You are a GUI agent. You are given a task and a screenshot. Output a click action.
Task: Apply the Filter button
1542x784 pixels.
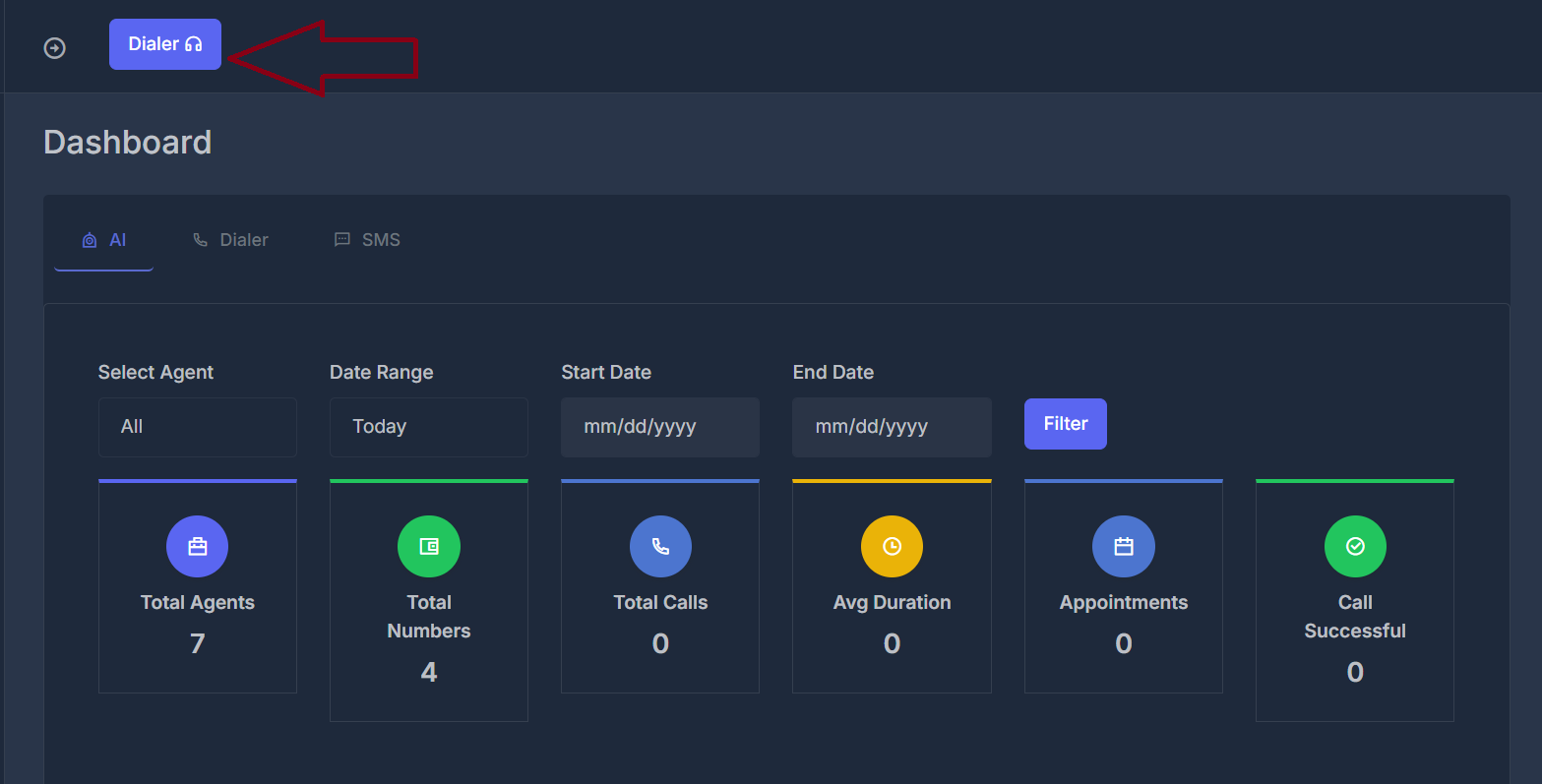click(x=1066, y=424)
